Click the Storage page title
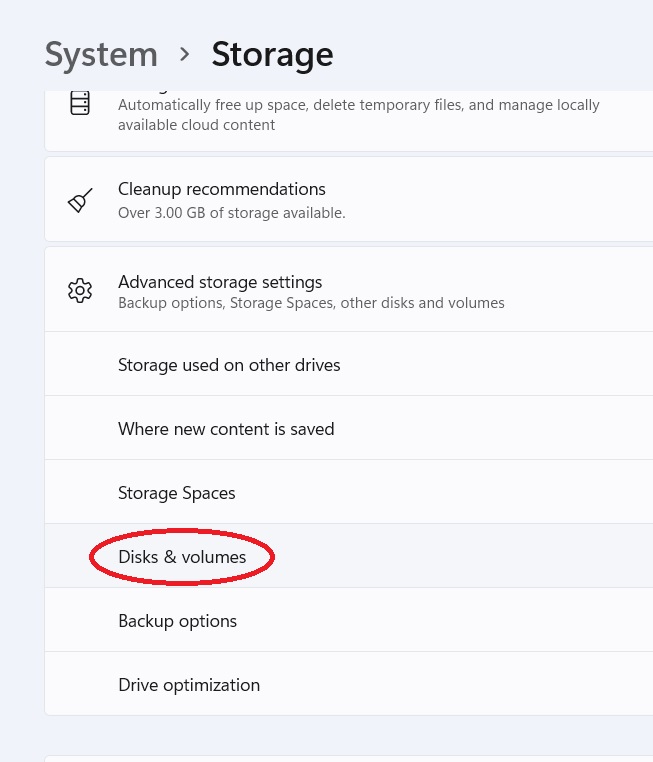Viewport: 653px width, 762px height. (272, 55)
